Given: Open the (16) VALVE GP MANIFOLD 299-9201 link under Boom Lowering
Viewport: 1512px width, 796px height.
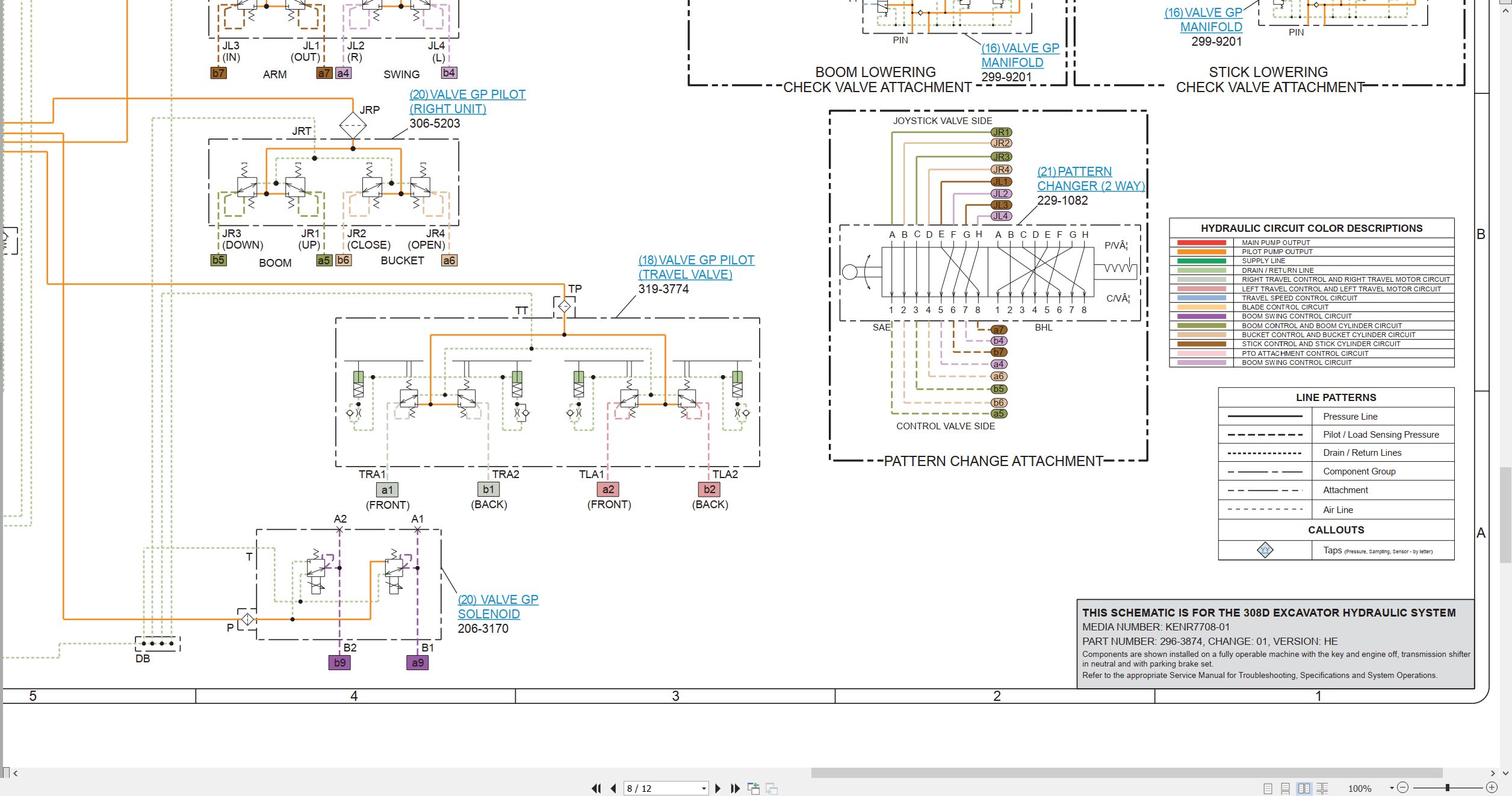Looking at the screenshot, I should 1020,55.
